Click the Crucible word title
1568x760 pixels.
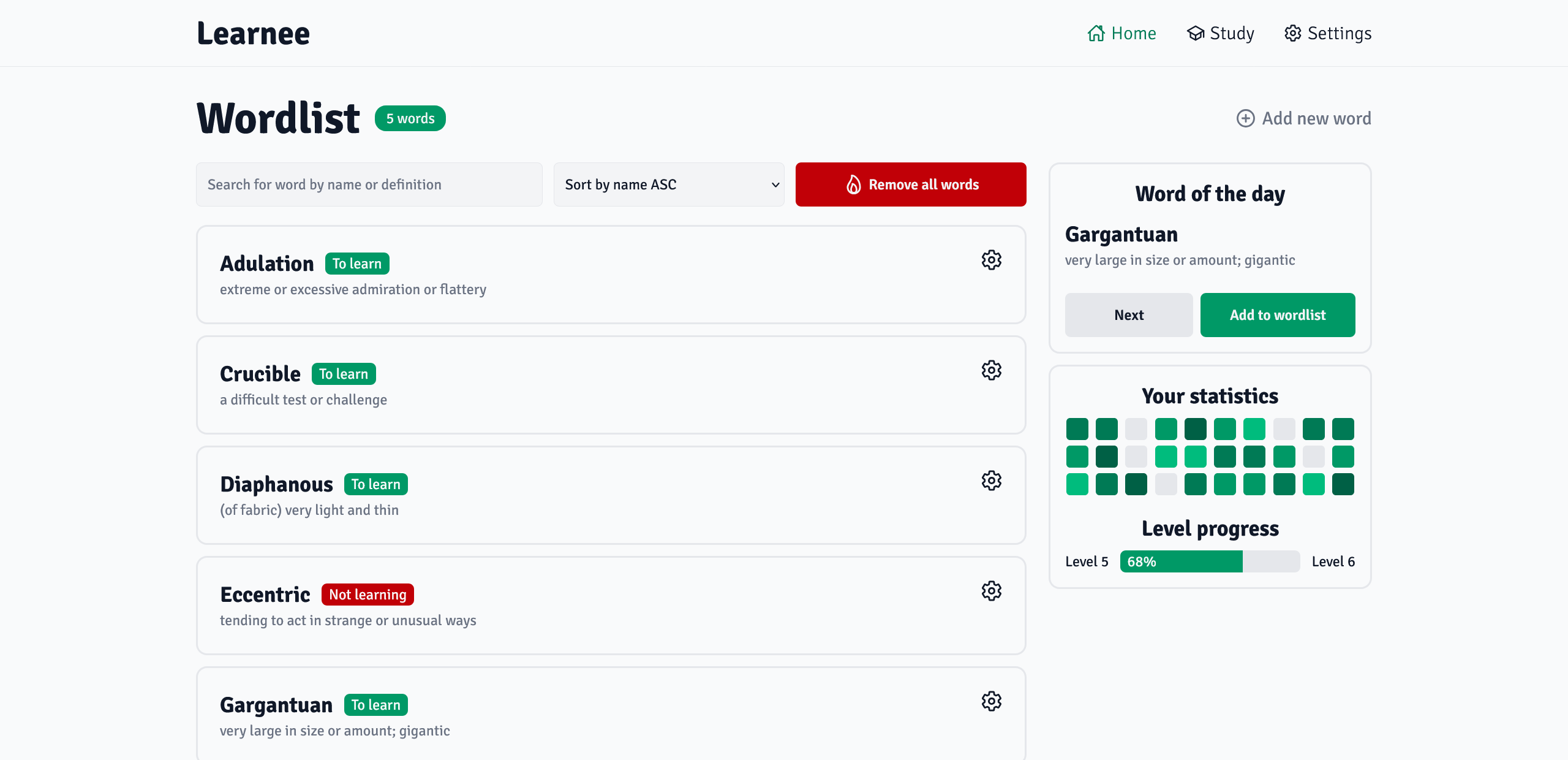(x=260, y=374)
